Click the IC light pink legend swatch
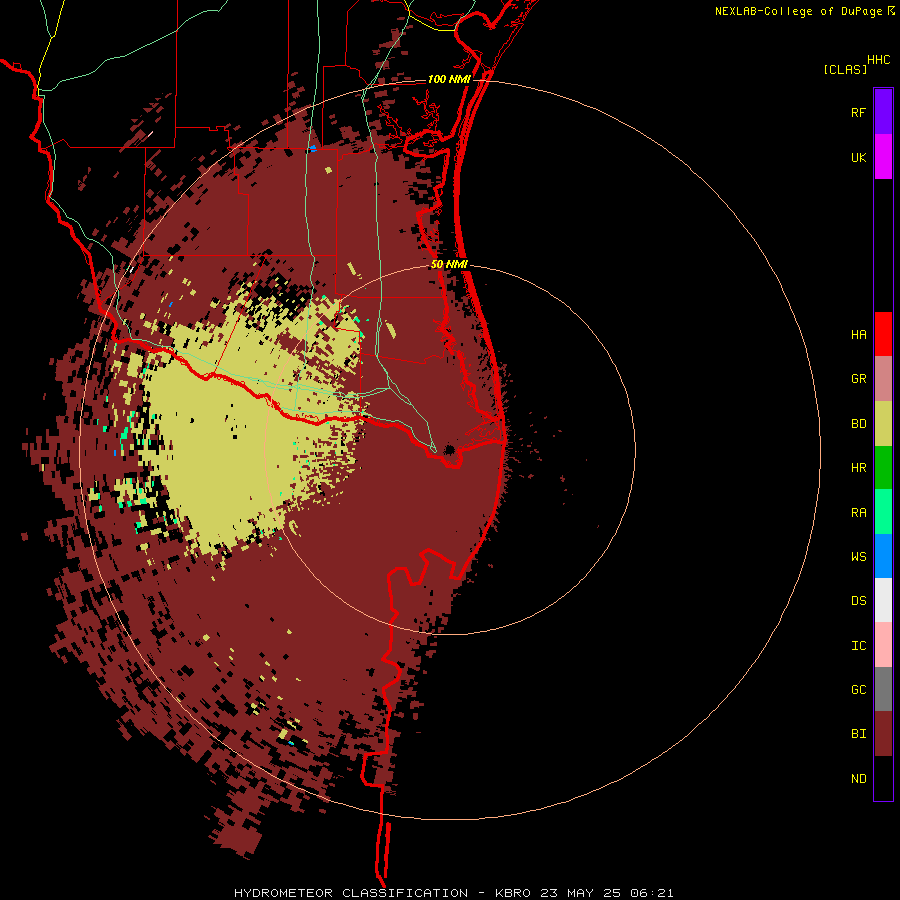Screen dimensions: 900x900 (883, 645)
